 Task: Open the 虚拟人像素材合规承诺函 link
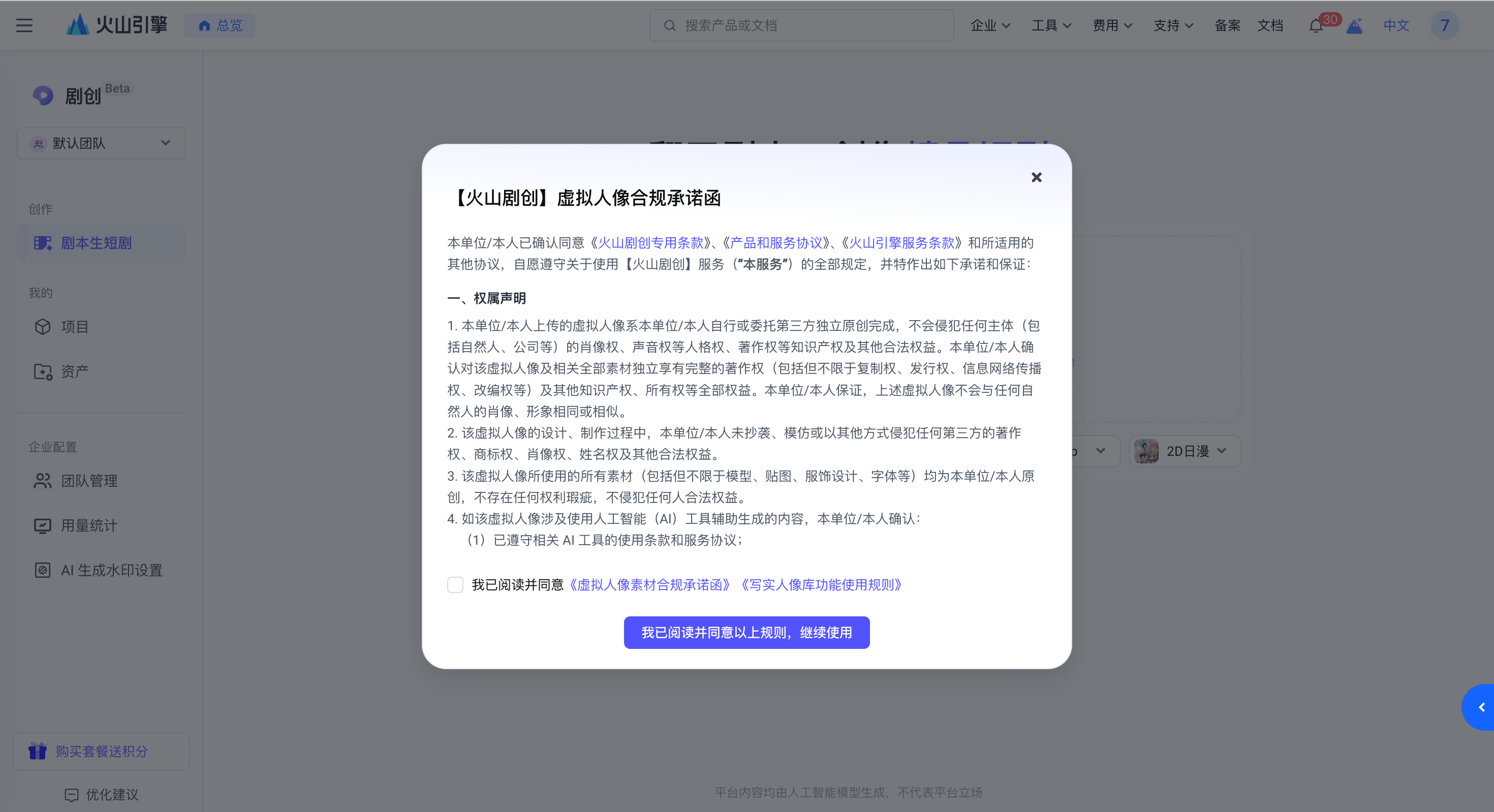tap(650, 585)
